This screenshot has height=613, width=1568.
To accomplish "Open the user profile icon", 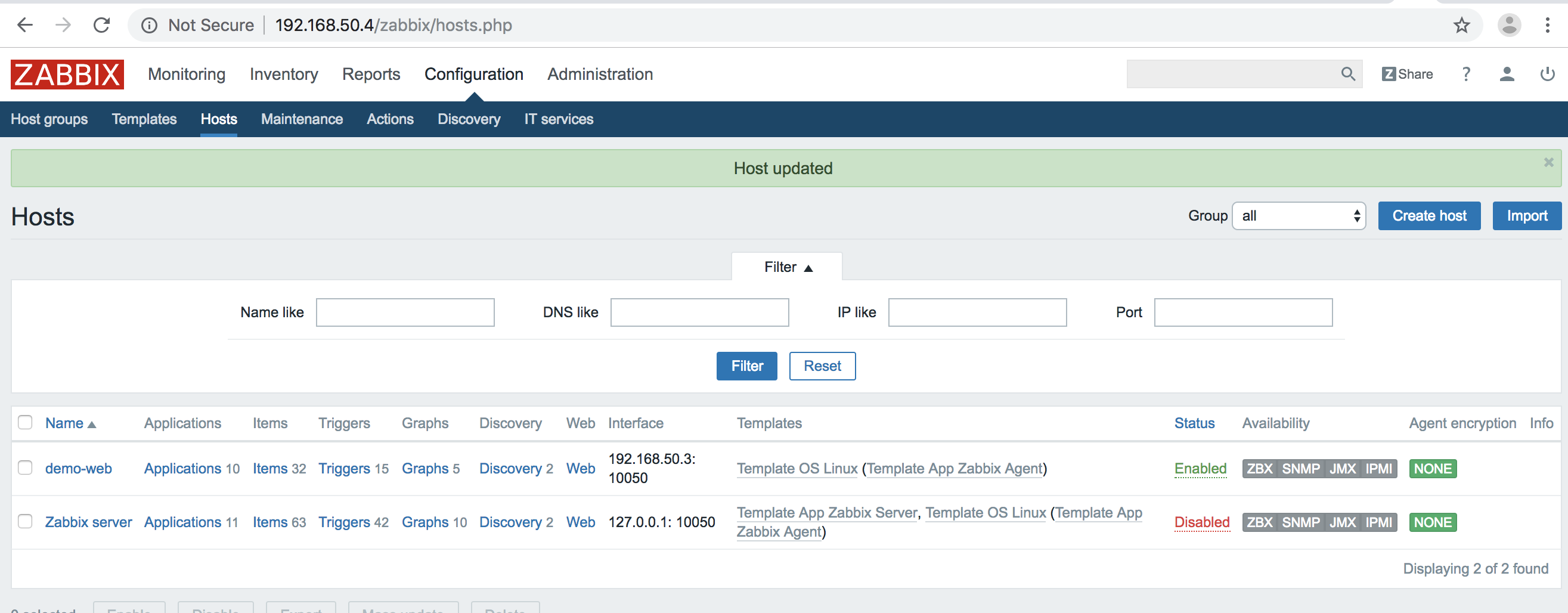I will pos(1507,75).
